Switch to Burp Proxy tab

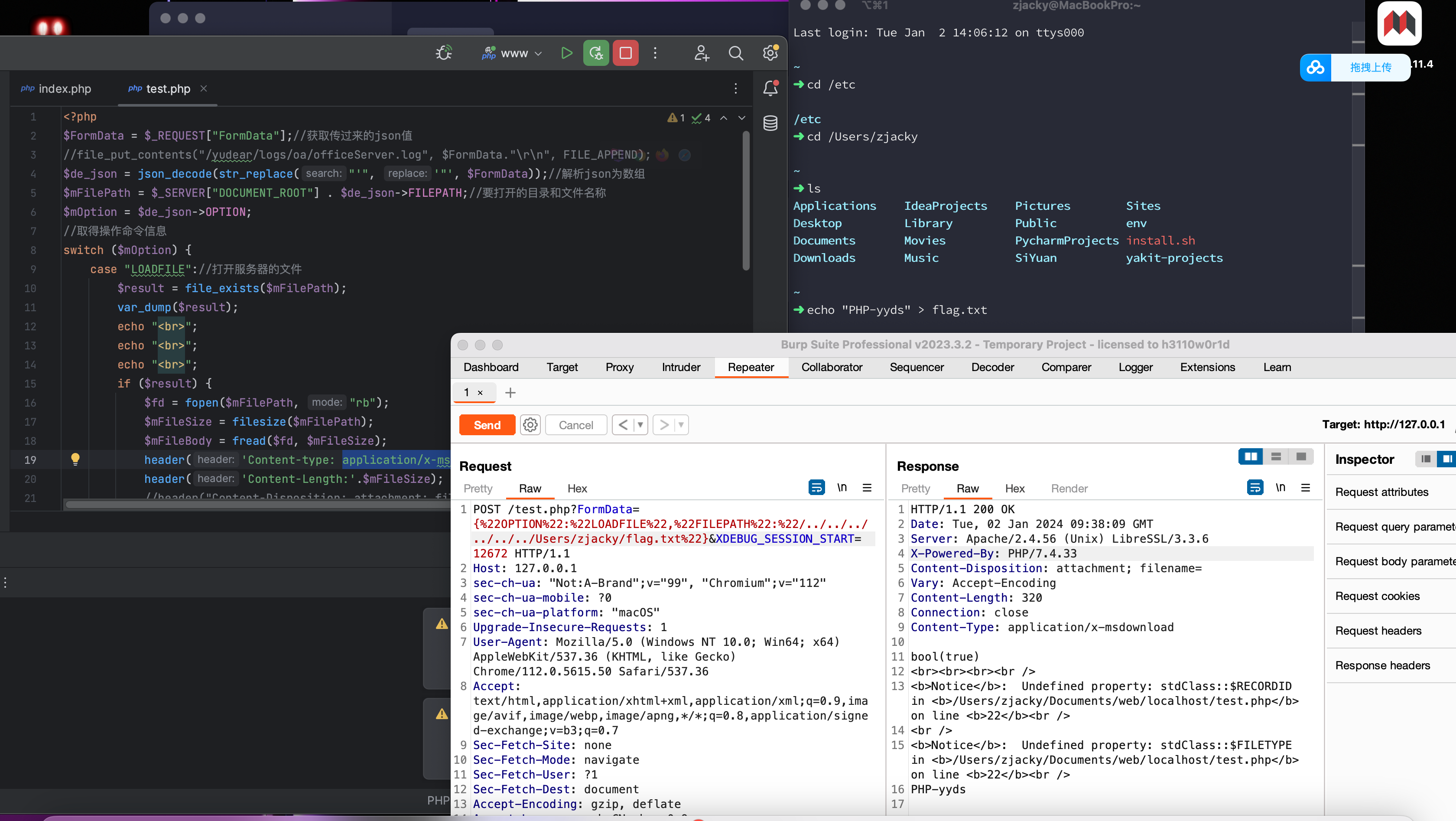[620, 367]
